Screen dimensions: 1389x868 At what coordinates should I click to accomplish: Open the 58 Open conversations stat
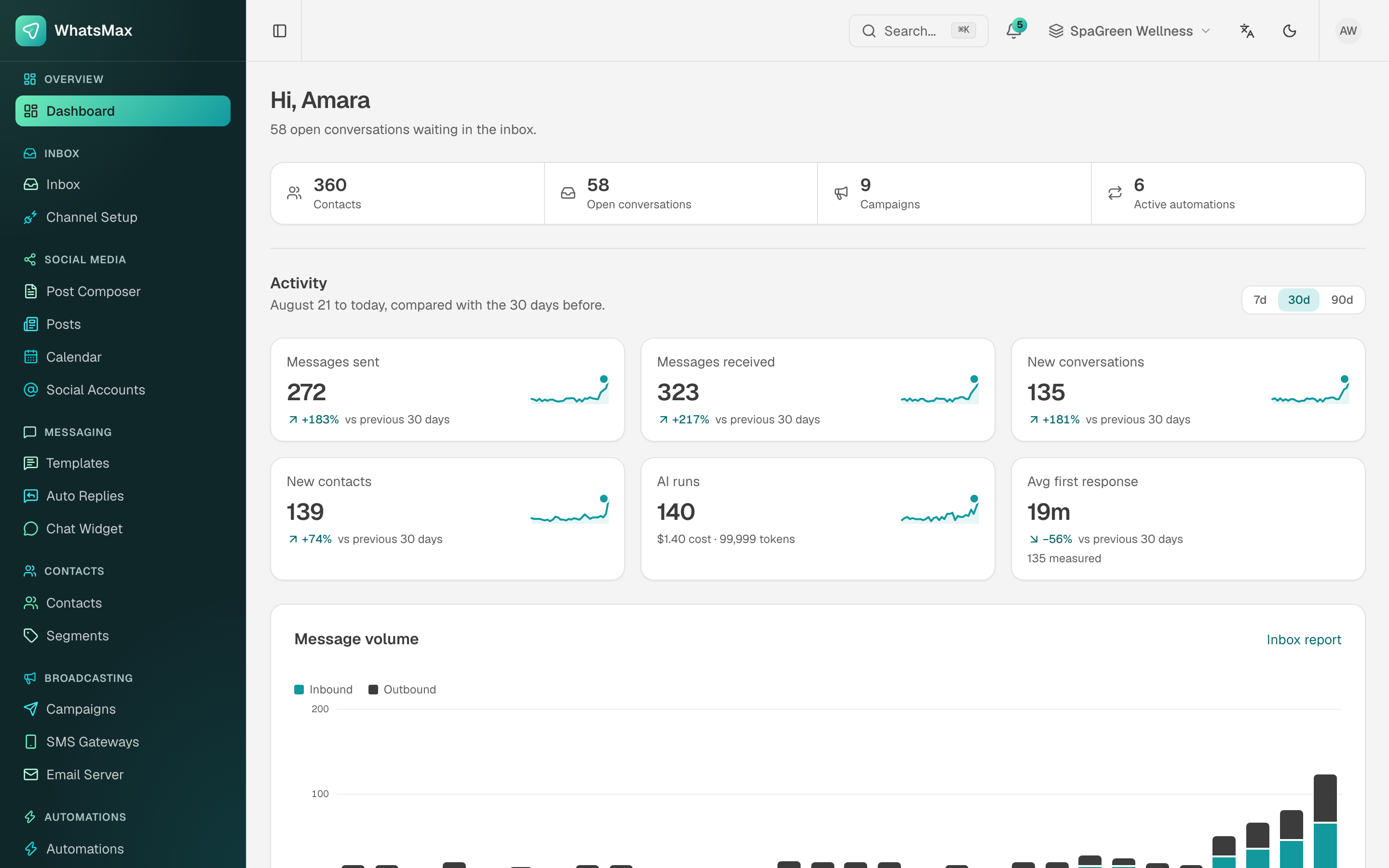681,193
